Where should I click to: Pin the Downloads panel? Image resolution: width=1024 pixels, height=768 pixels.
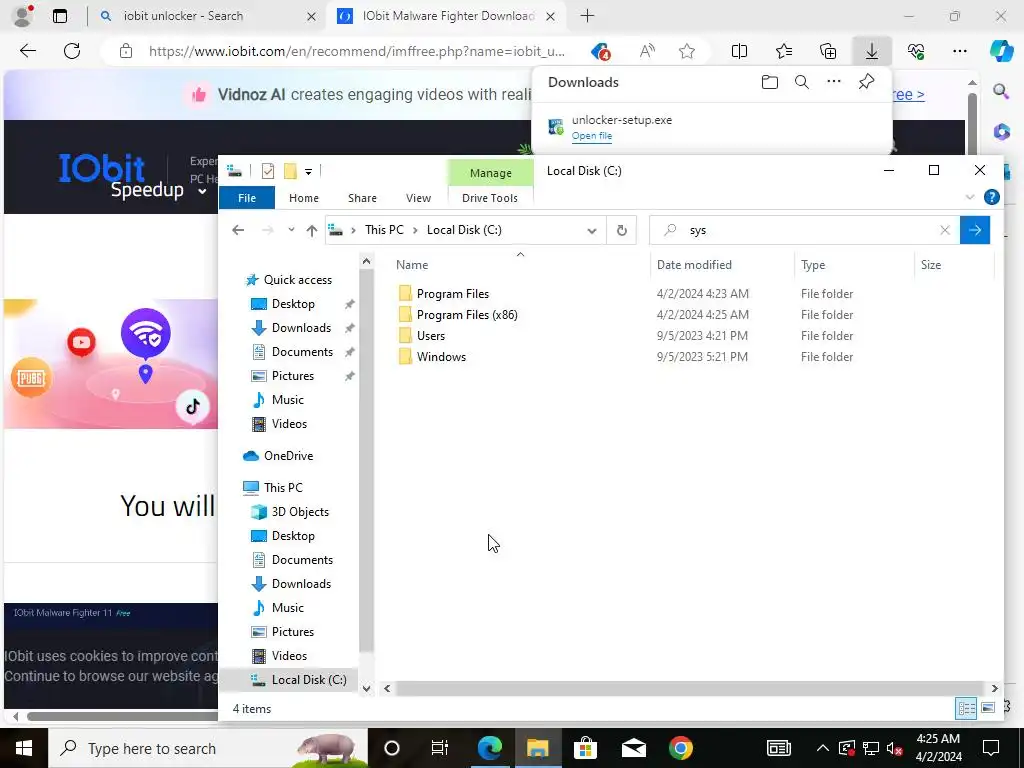(x=866, y=82)
